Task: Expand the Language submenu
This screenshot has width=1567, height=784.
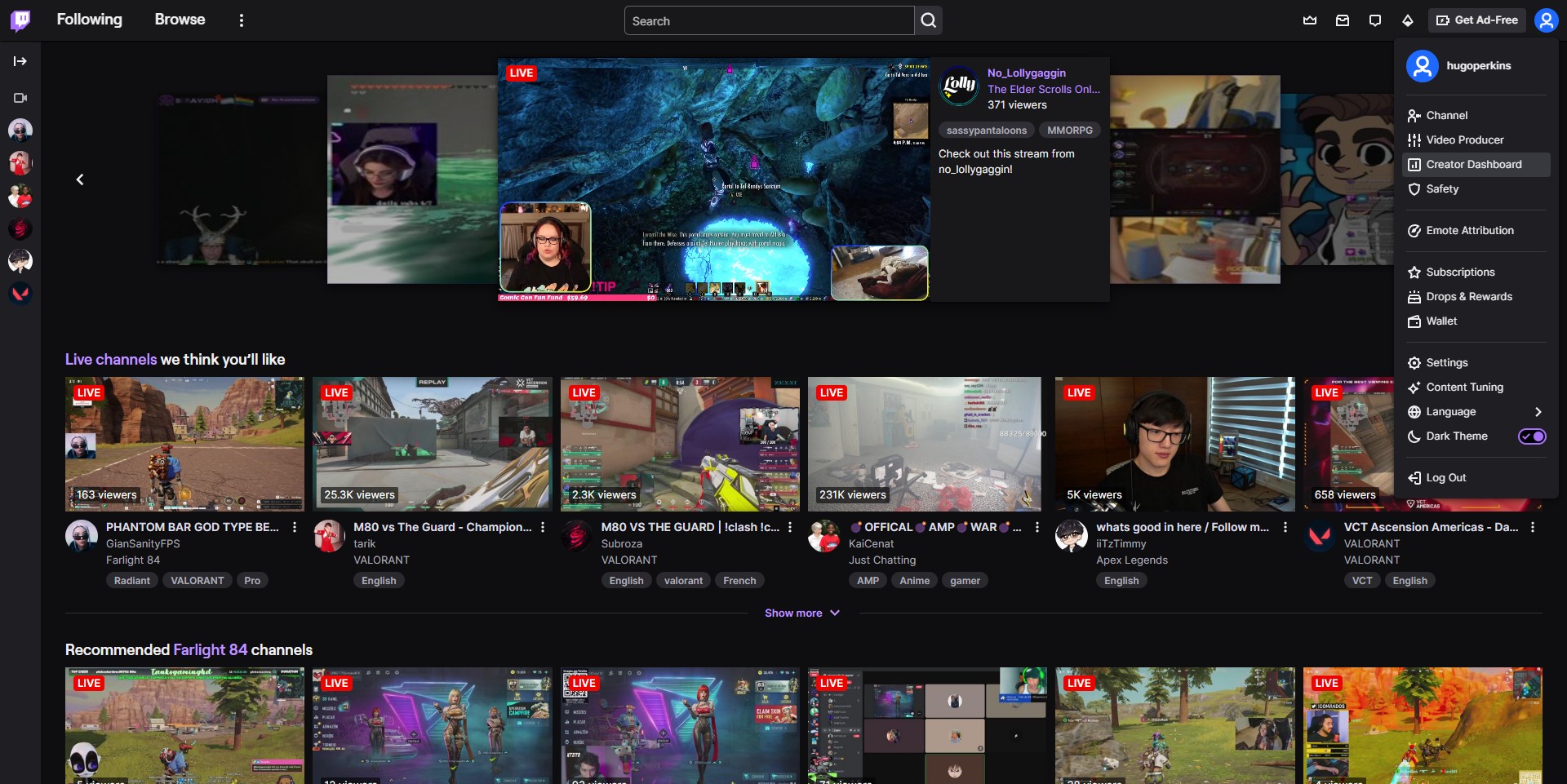Action: tap(1476, 412)
